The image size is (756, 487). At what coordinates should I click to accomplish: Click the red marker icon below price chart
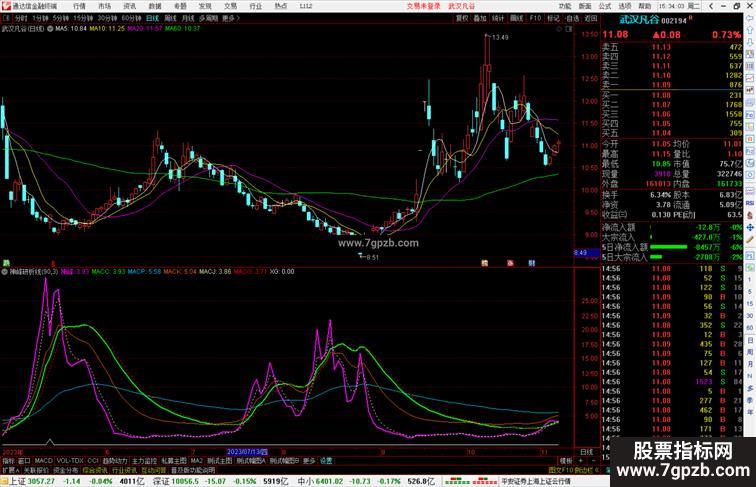(510, 263)
